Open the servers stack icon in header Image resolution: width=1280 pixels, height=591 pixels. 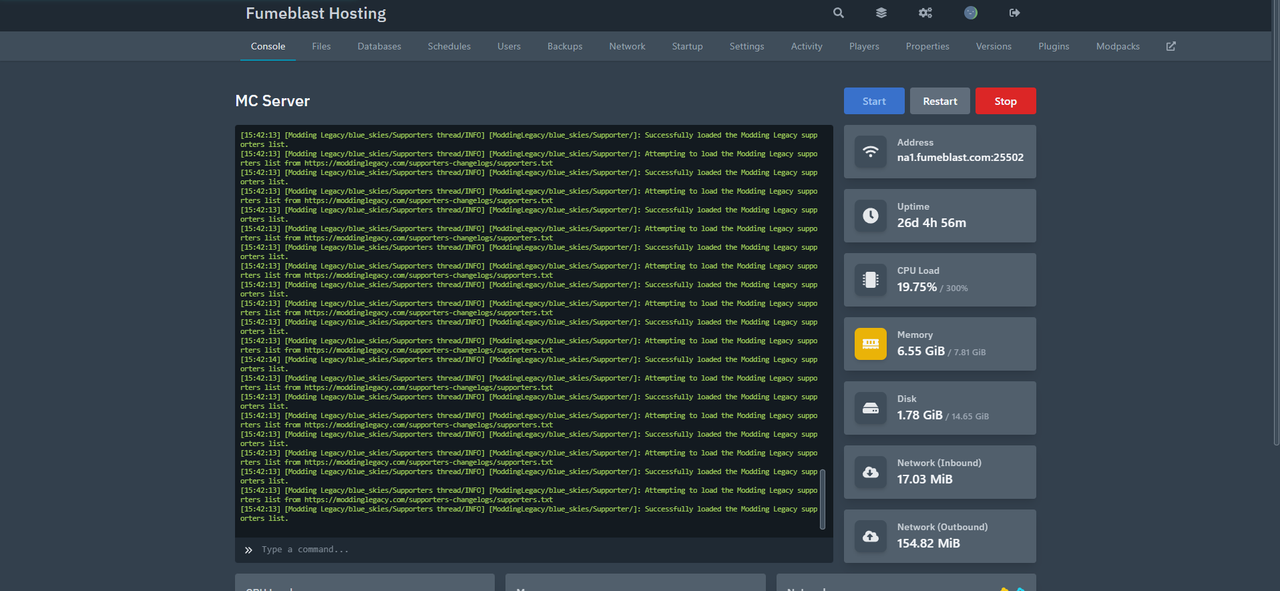pyautogui.click(x=881, y=13)
